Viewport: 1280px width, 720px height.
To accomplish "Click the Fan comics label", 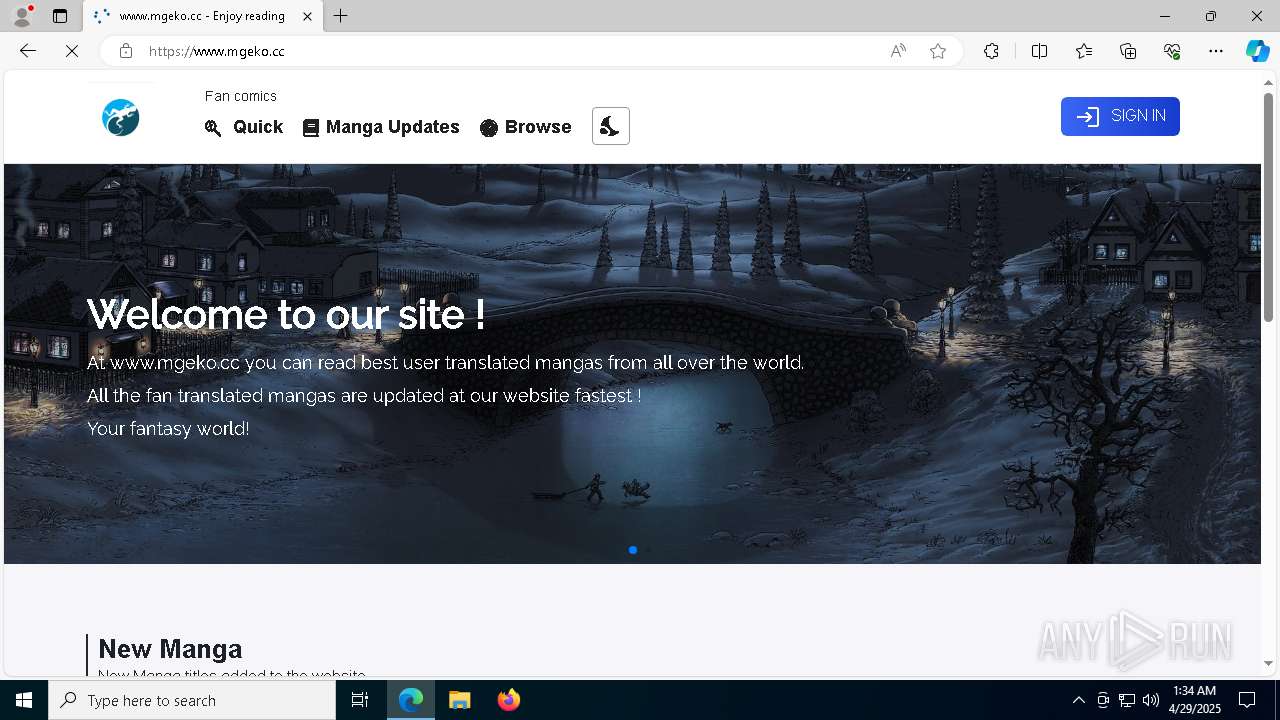I will 241,96.
